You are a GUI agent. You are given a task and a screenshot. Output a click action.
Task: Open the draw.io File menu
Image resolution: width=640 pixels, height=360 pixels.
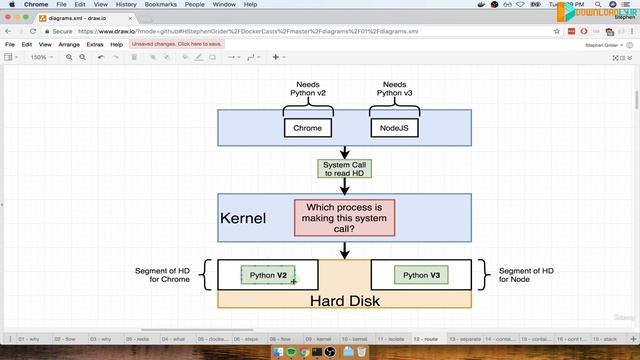[x=10, y=44]
